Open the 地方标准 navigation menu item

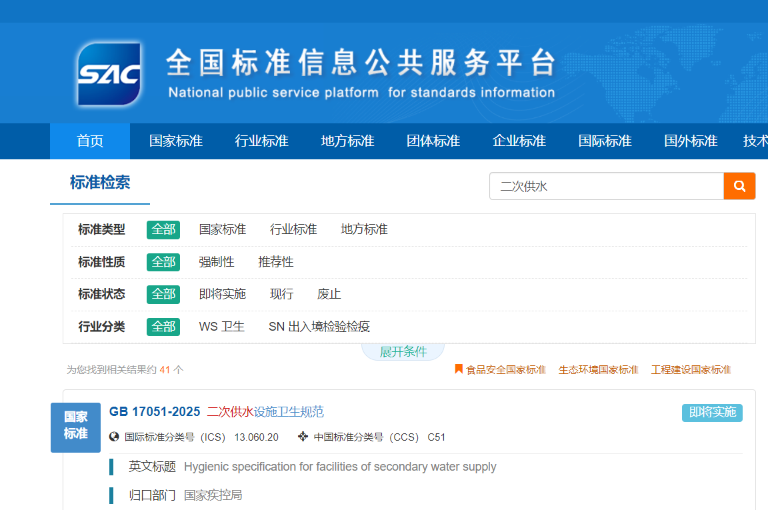point(347,141)
